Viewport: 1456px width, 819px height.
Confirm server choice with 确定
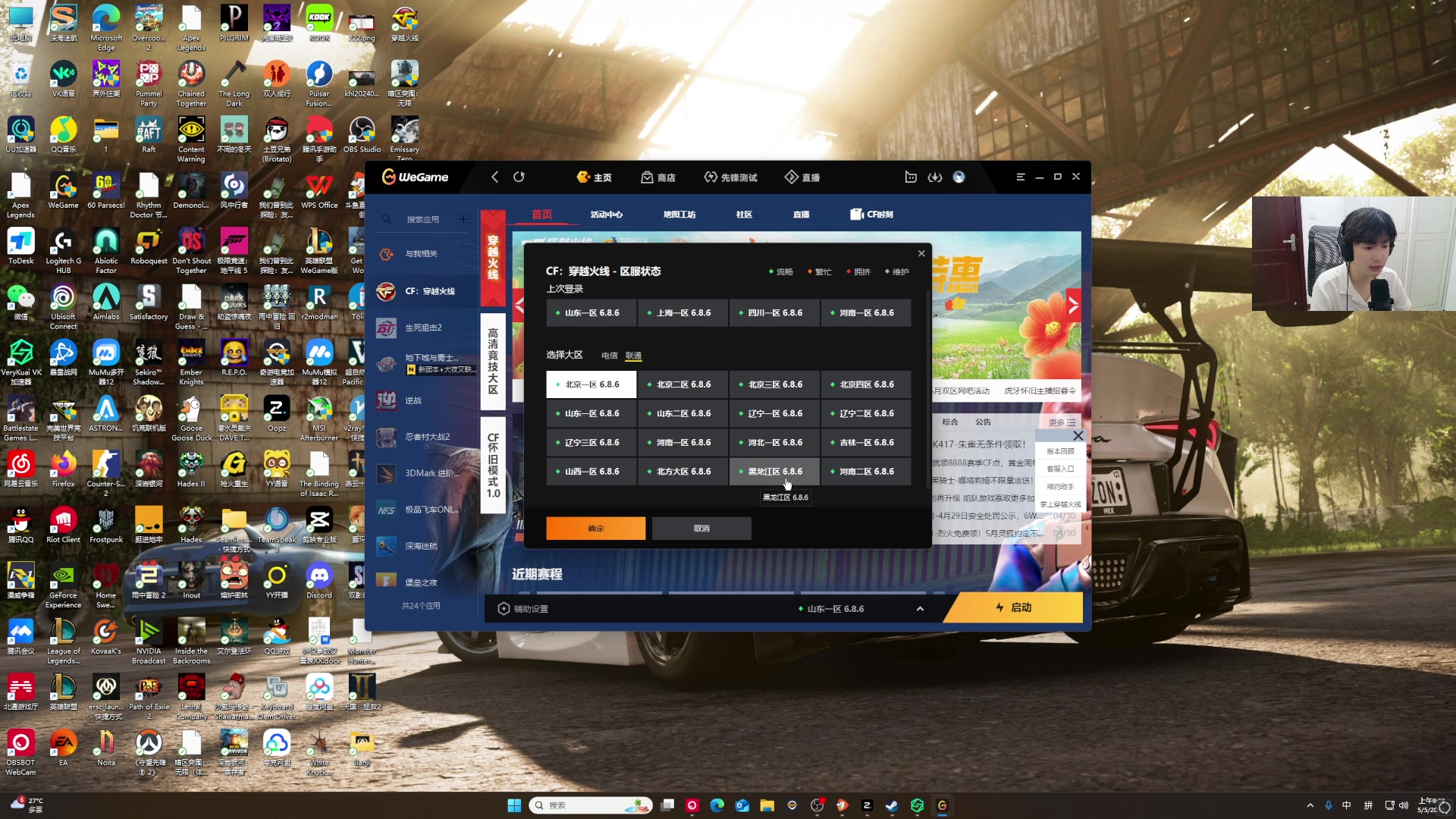click(x=596, y=529)
